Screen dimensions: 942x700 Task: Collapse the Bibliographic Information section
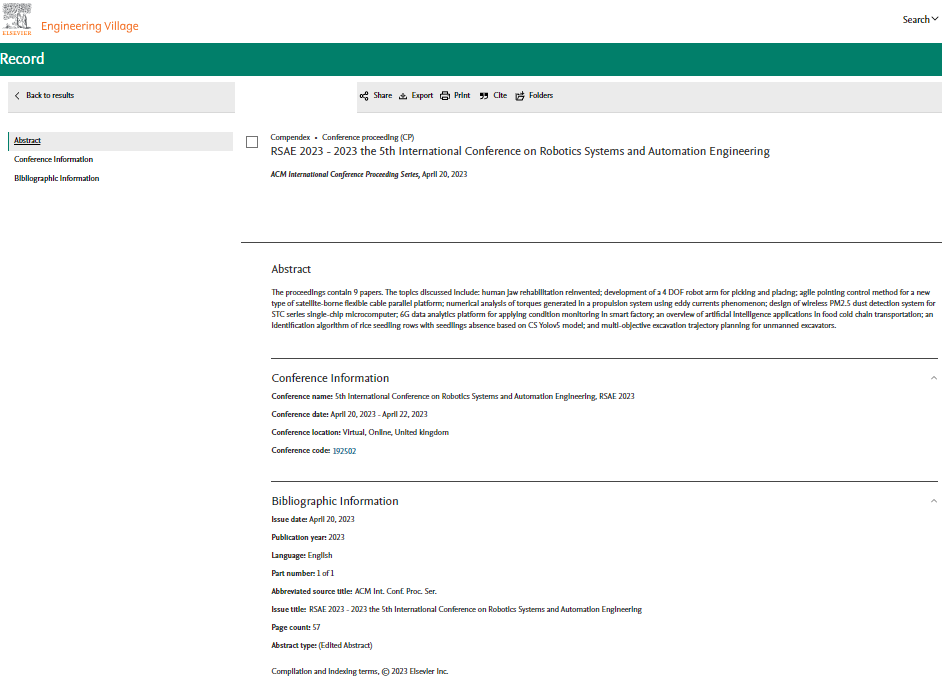click(934, 501)
